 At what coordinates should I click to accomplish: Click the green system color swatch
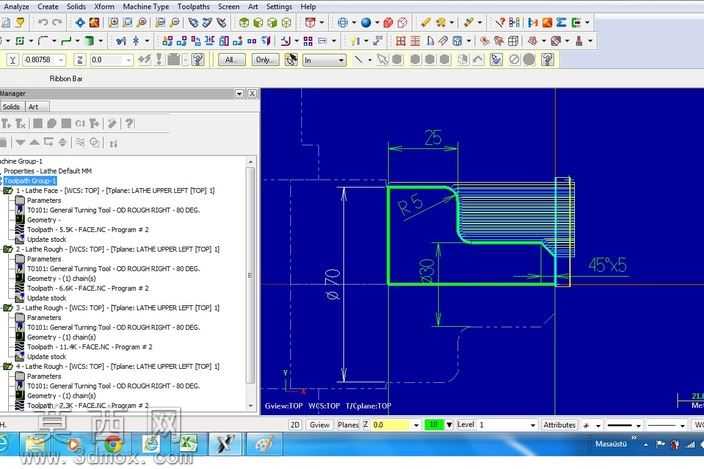434,425
